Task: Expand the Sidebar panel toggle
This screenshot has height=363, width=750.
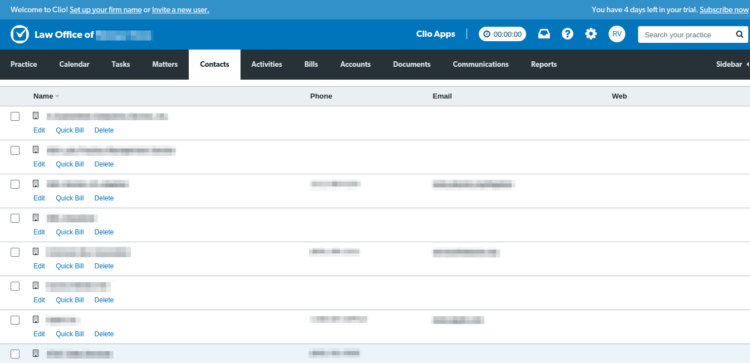Action: [732, 64]
